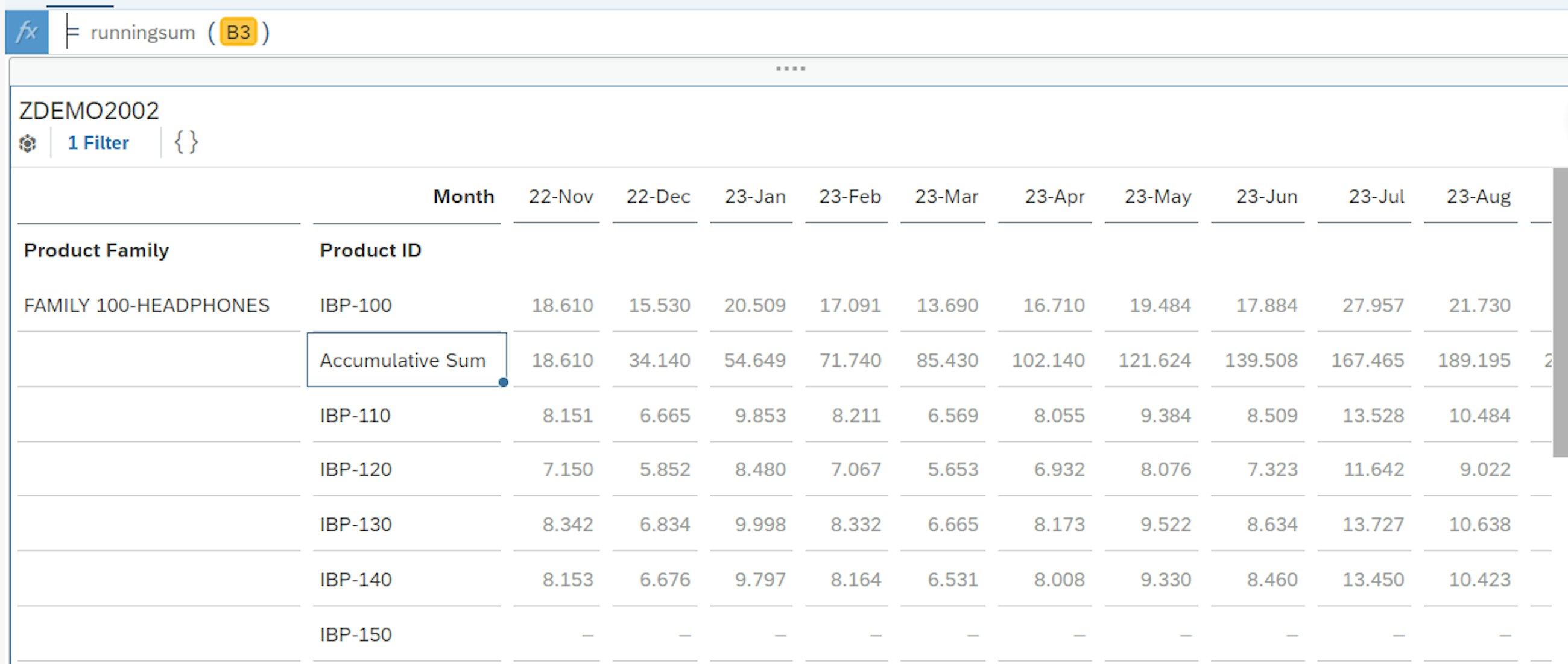Click the curly braces formatting icon
The width and height of the screenshot is (1568, 664).
point(186,142)
